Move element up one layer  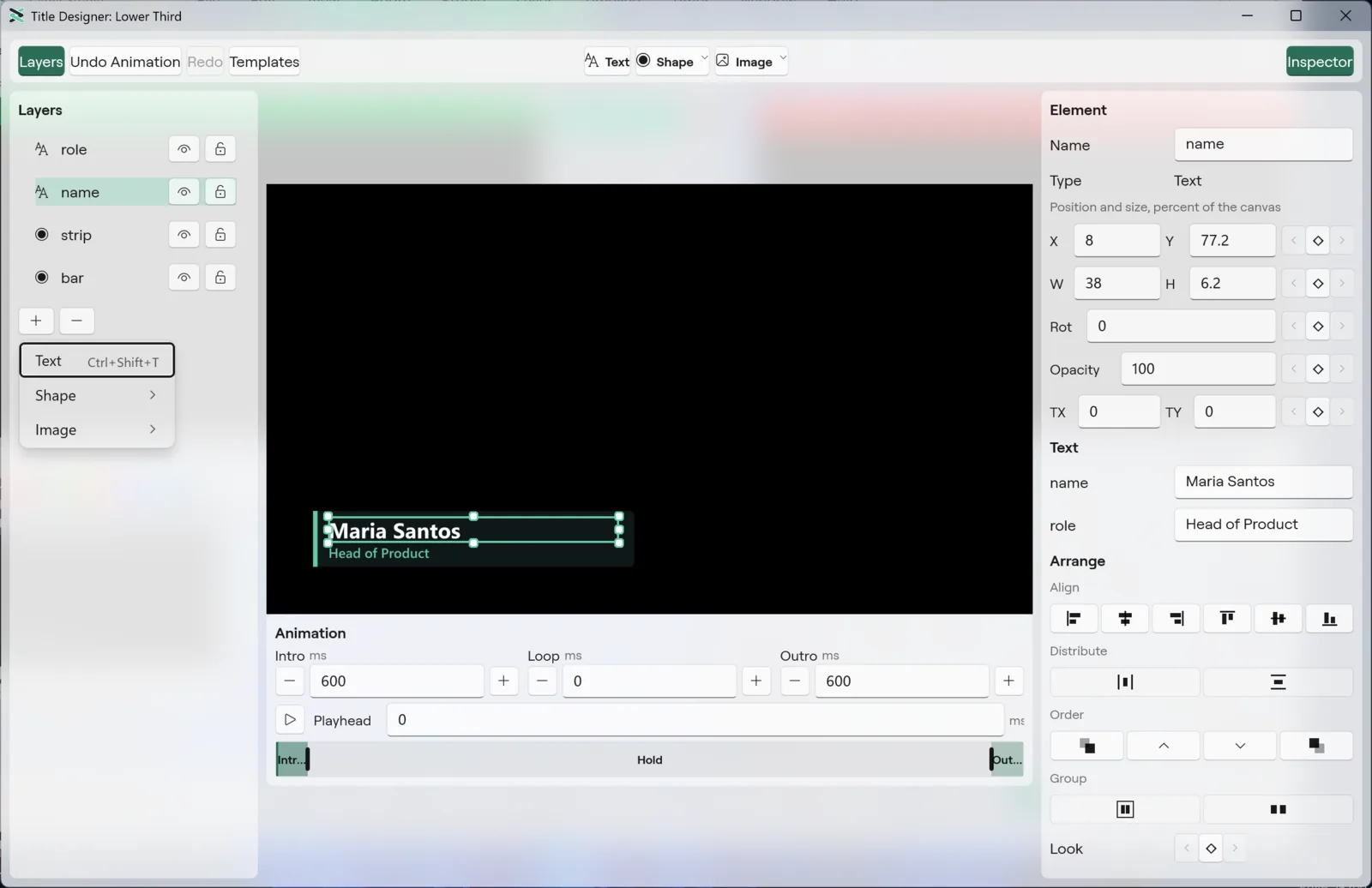(1164, 746)
